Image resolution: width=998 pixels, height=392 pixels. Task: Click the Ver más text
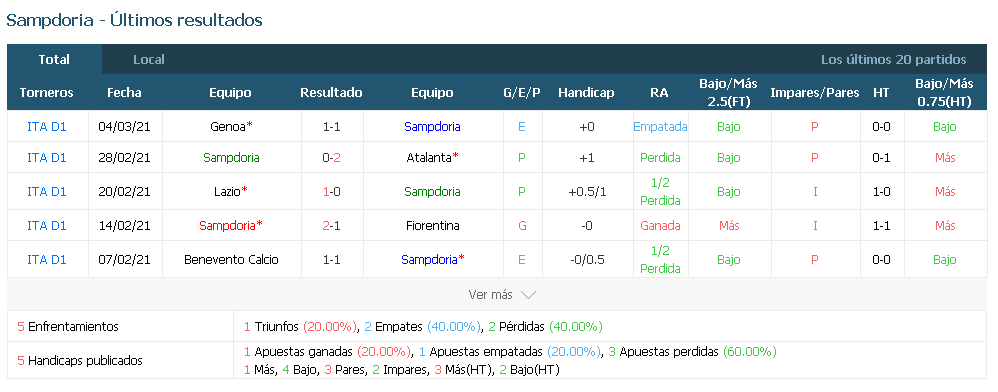click(490, 295)
